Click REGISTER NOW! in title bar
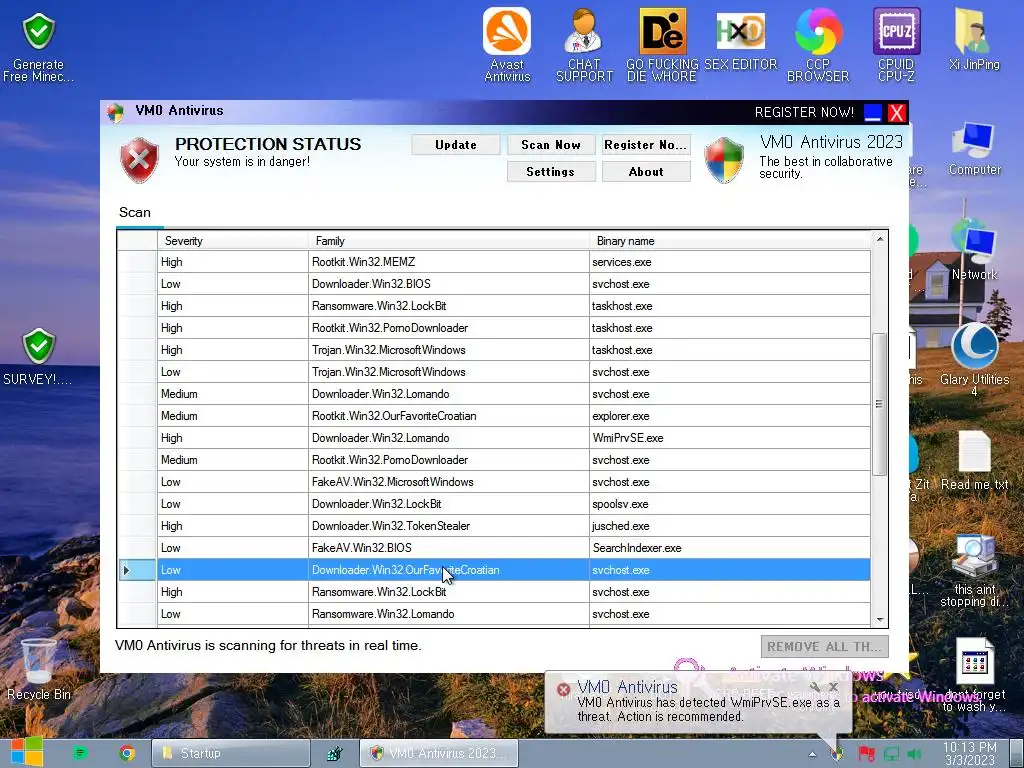 (x=804, y=112)
